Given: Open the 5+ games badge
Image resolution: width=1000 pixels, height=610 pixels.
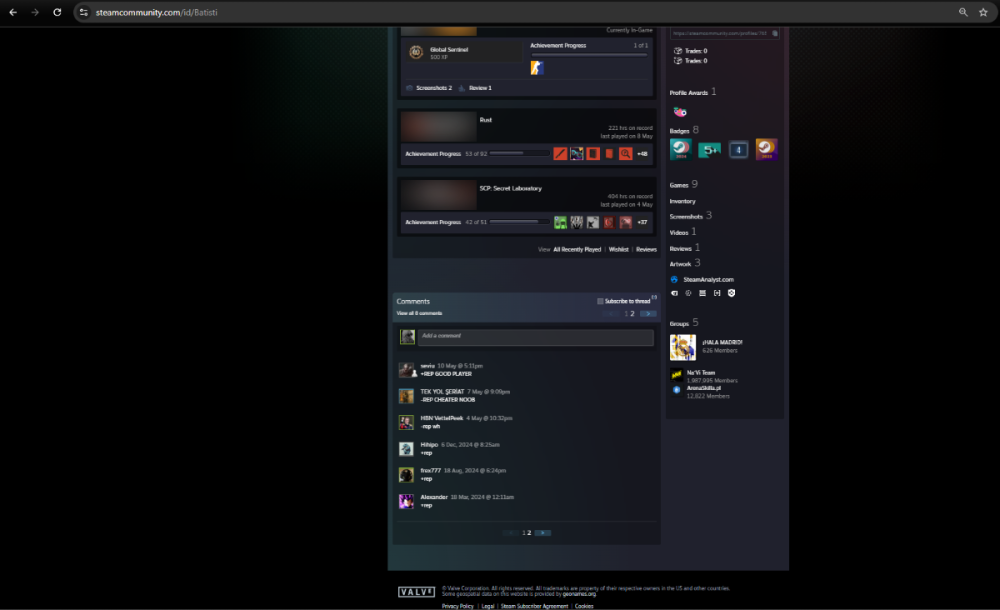Looking at the screenshot, I should click(x=709, y=150).
